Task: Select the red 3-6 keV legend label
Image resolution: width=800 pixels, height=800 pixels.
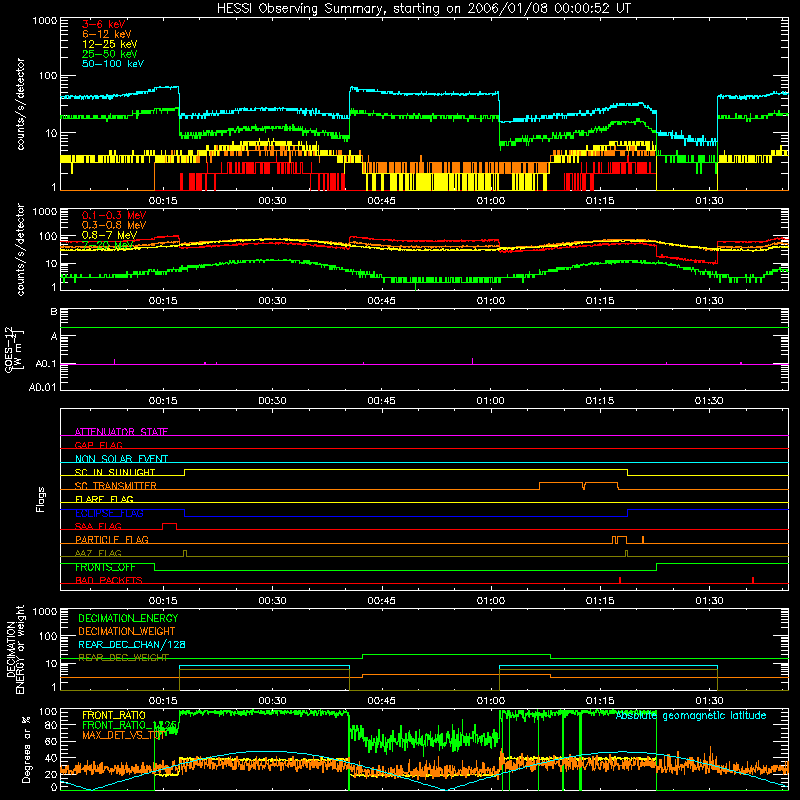Action: coord(104,24)
